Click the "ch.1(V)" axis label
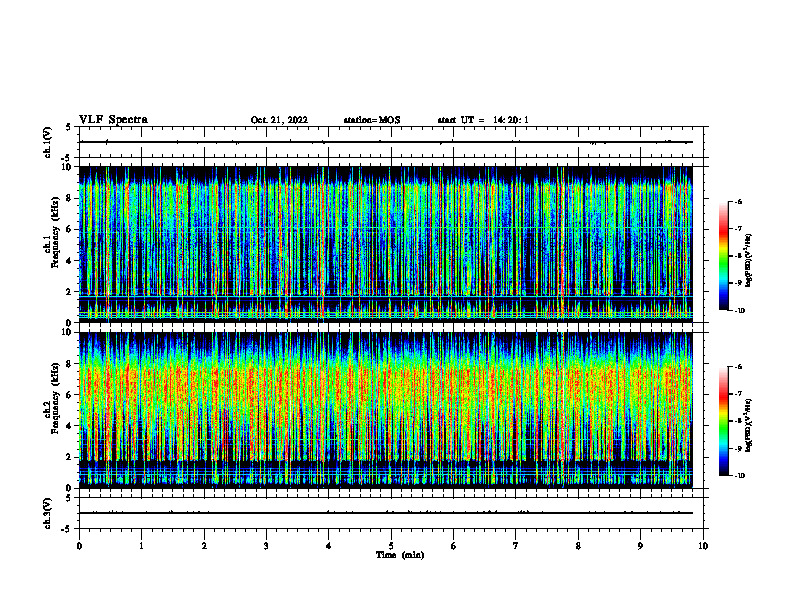The image size is (792, 612). pos(48,142)
